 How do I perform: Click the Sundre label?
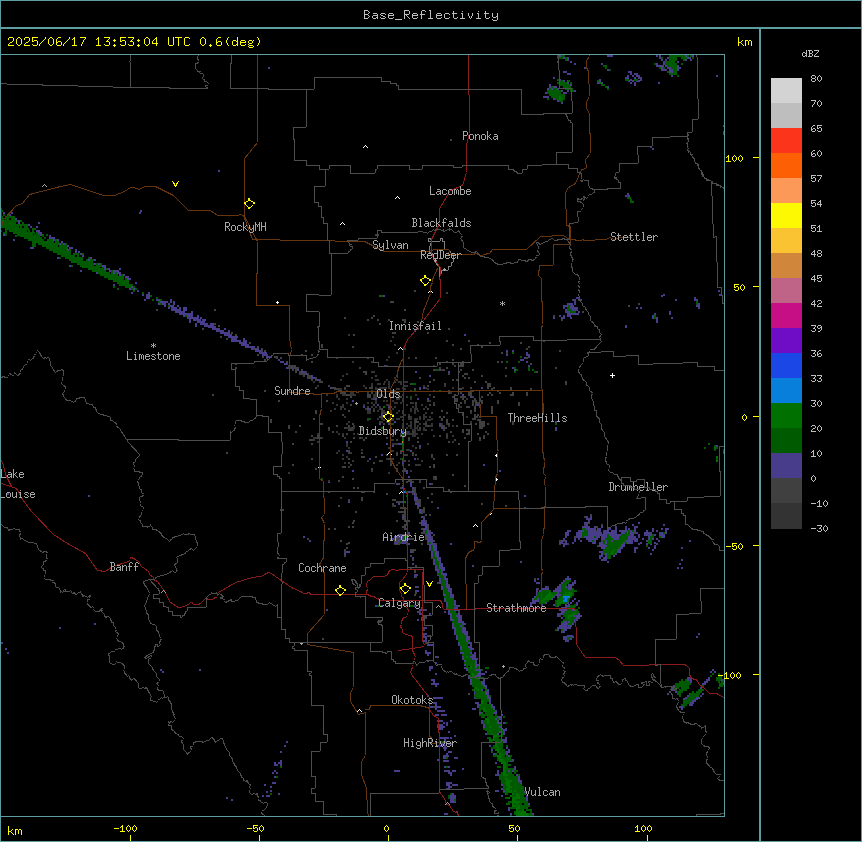[292, 391]
